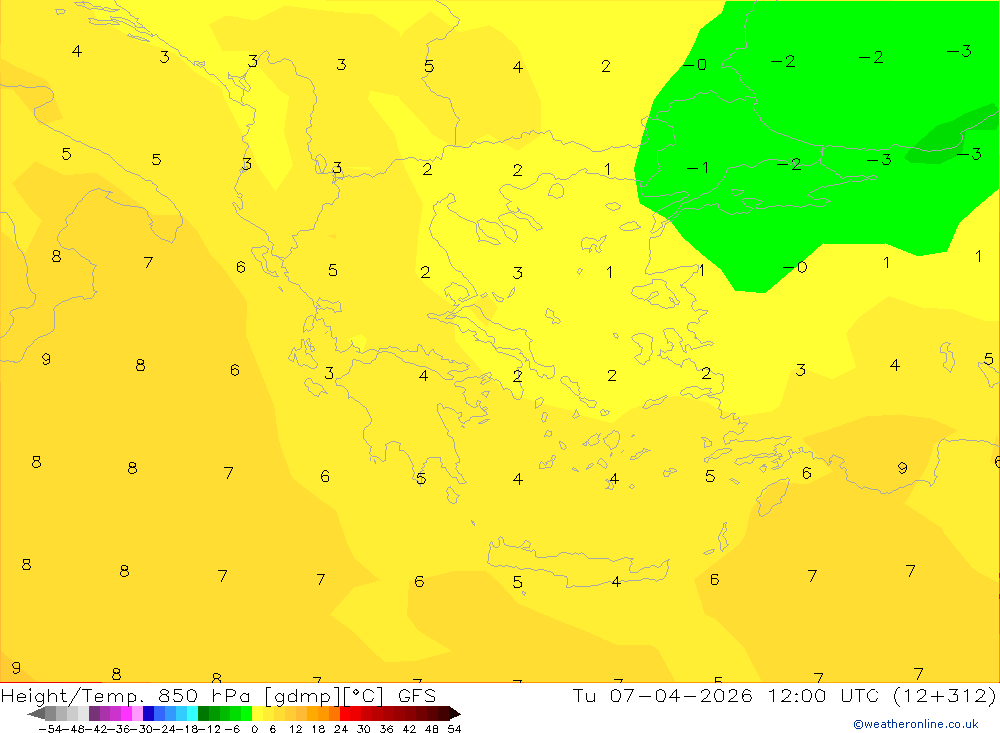Viewport: 1000px width, 733px height.
Task: Click the dark blue swatch in the color scale
Action: 148,713
